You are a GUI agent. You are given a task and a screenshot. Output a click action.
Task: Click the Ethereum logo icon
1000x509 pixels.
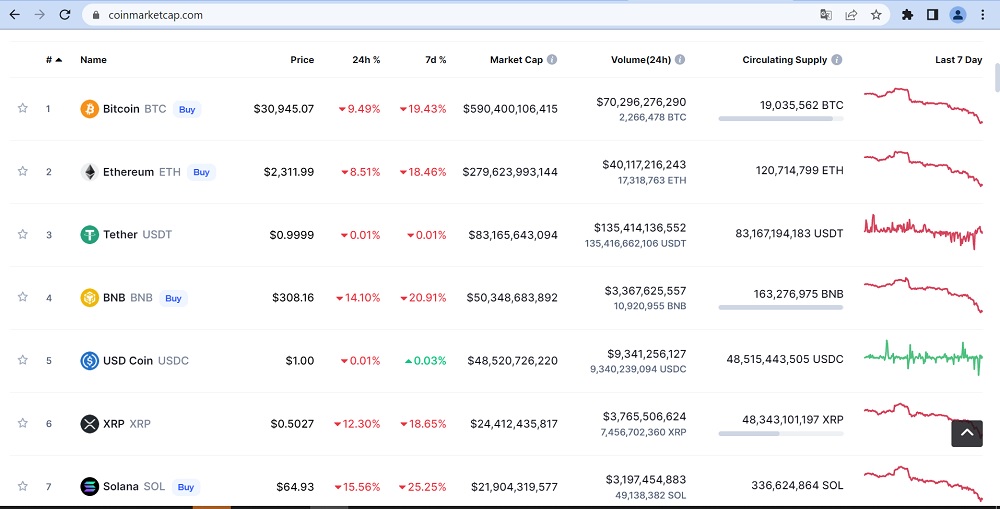coord(89,172)
